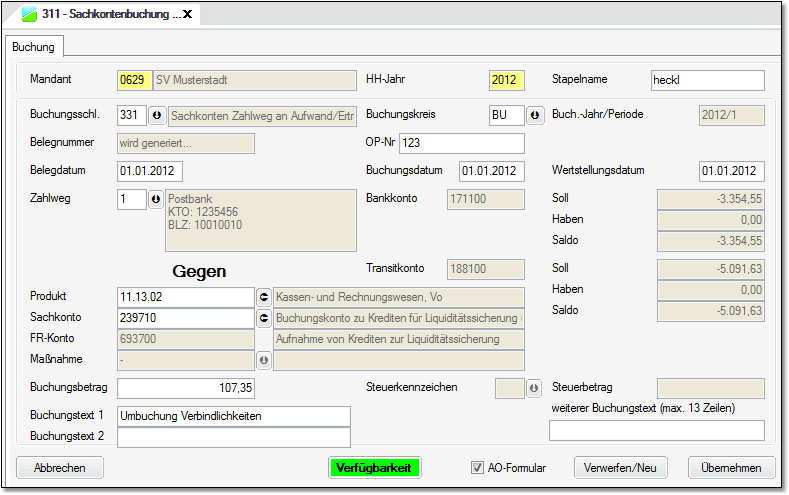Confirm booking with Übernehmen button
This screenshot has width=789, height=495.
[732, 468]
